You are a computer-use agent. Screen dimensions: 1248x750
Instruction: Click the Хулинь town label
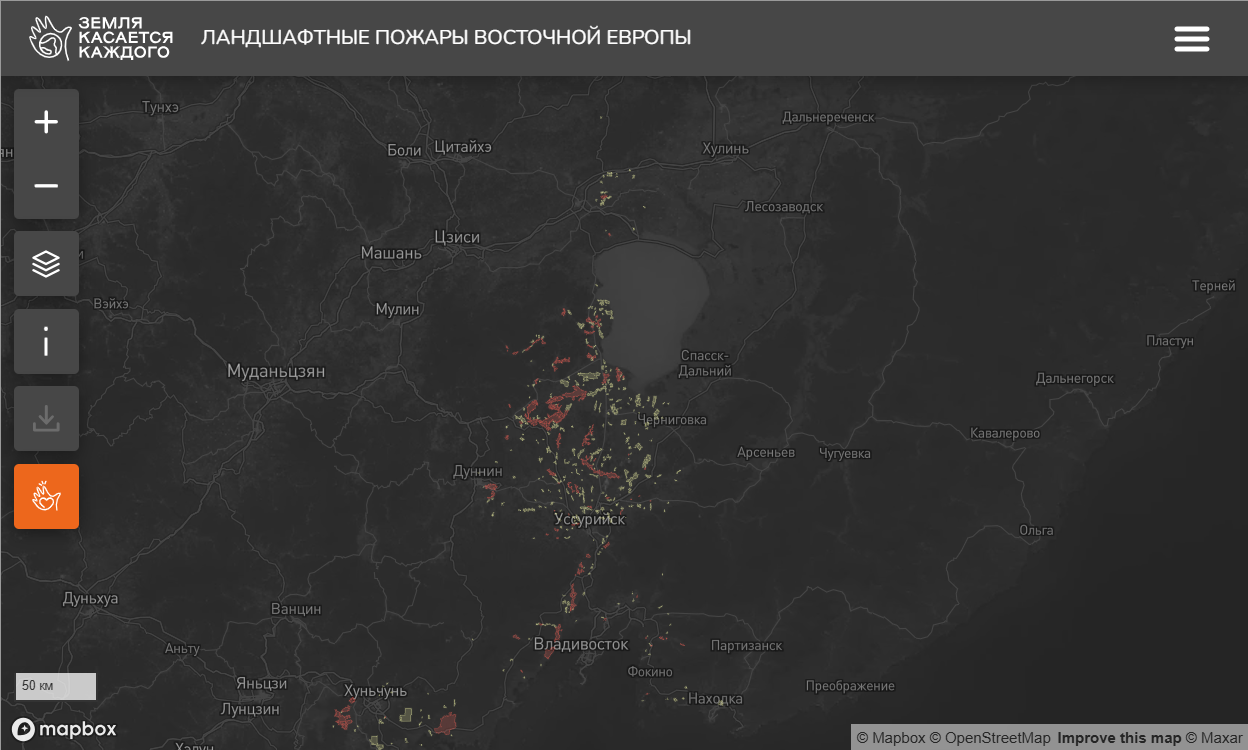pos(725,149)
